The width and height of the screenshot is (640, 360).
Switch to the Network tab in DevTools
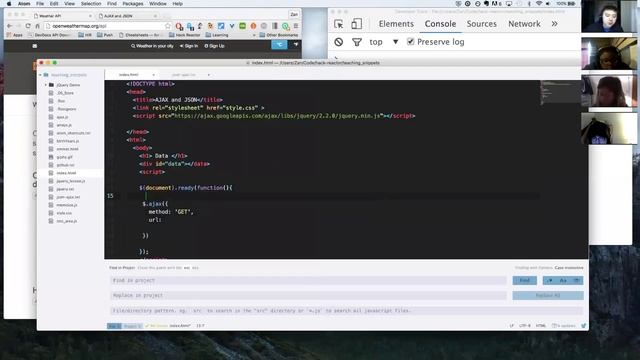(x=524, y=24)
